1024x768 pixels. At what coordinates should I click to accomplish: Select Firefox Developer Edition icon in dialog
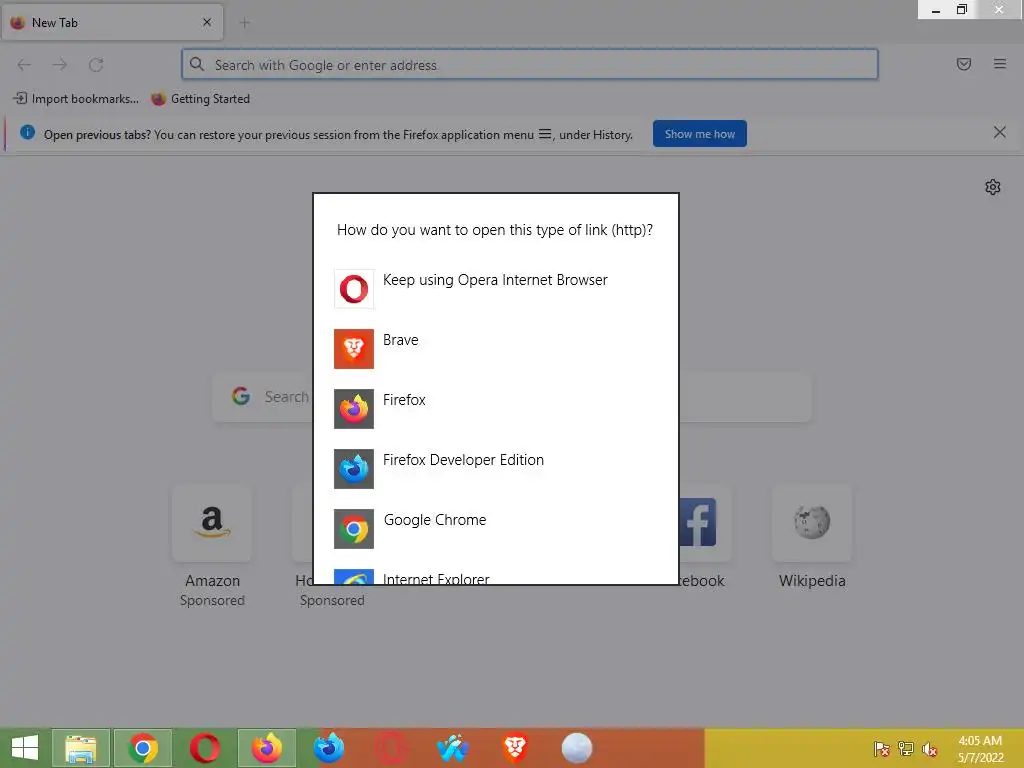[x=354, y=469]
